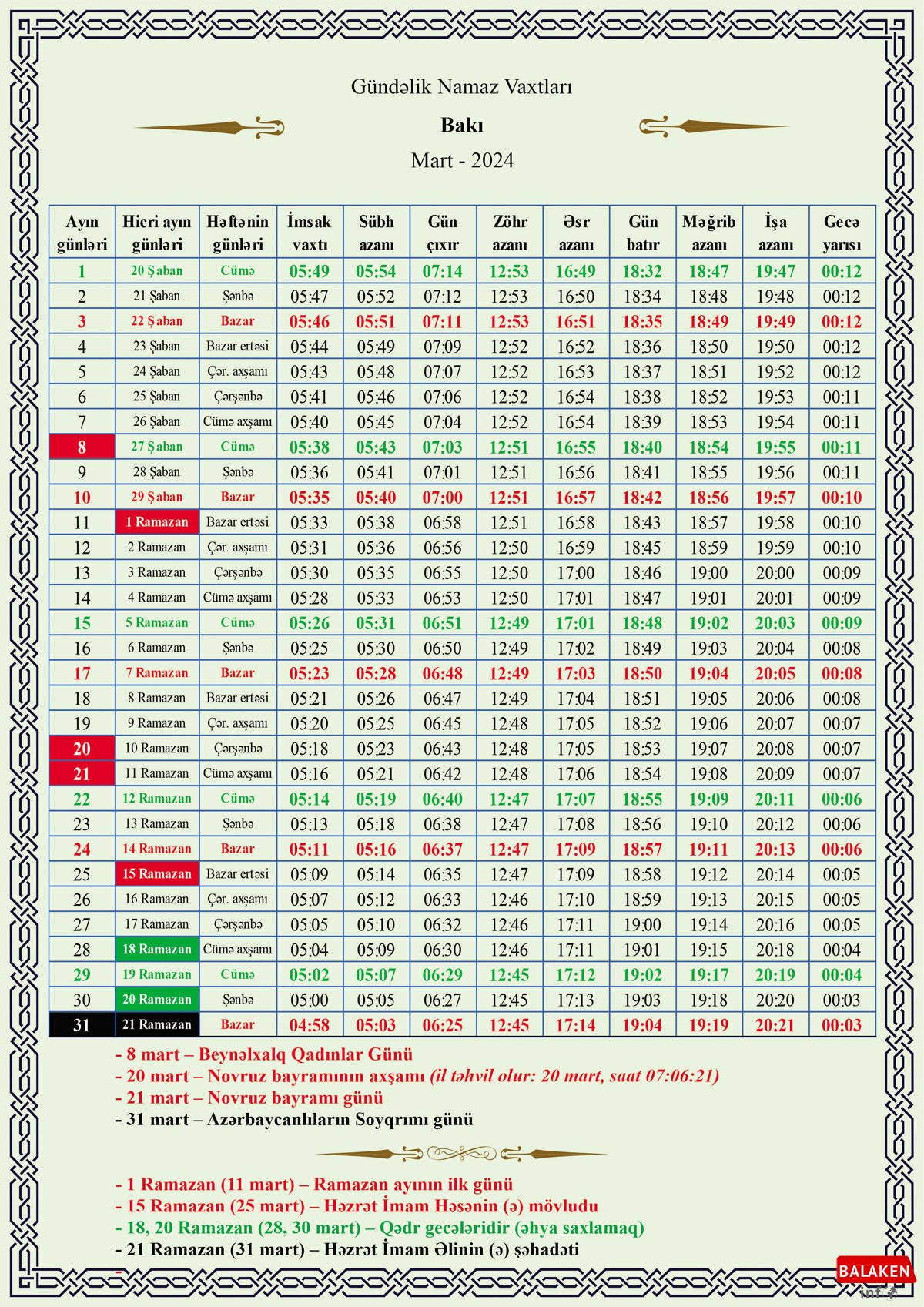Click the "Məğrib azanı" column header
924x1307 pixels.
tap(708, 233)
